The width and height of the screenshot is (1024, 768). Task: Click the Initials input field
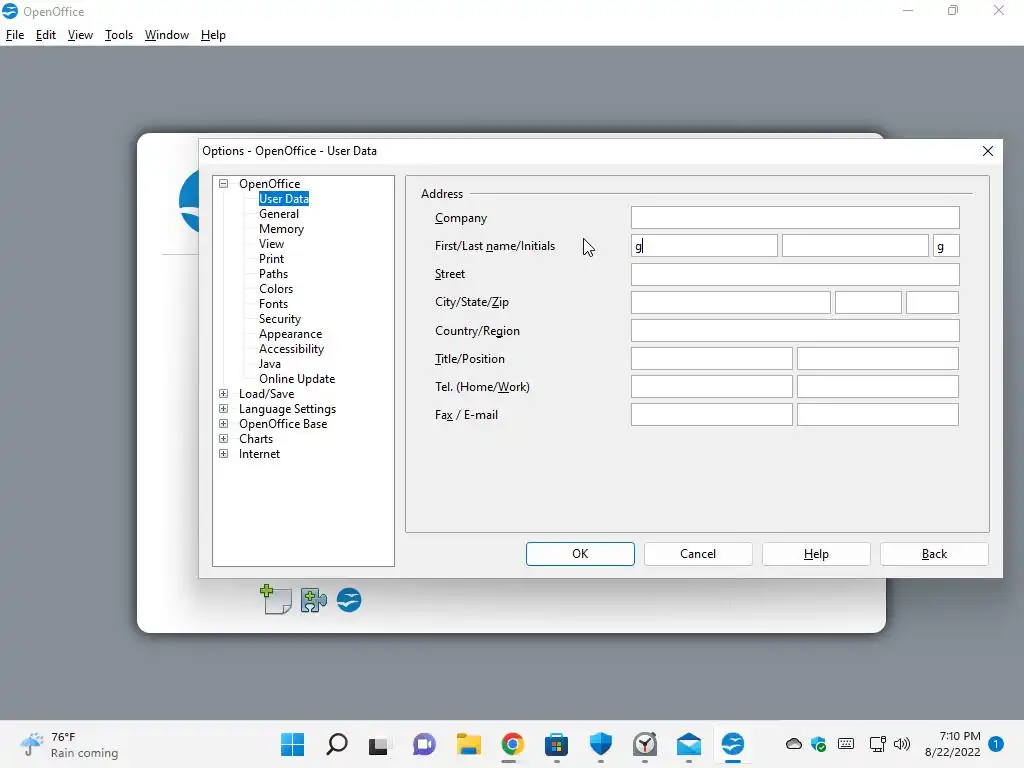946,246
